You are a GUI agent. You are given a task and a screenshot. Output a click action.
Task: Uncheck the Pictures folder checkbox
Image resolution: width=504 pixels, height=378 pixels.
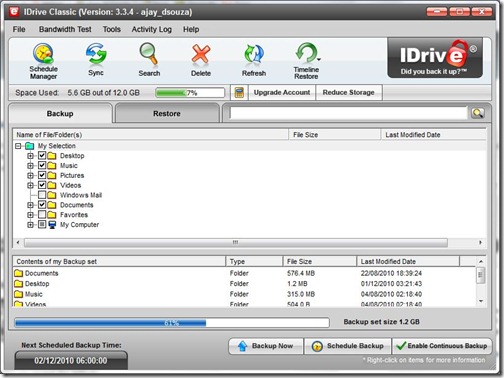click(42, 175)
